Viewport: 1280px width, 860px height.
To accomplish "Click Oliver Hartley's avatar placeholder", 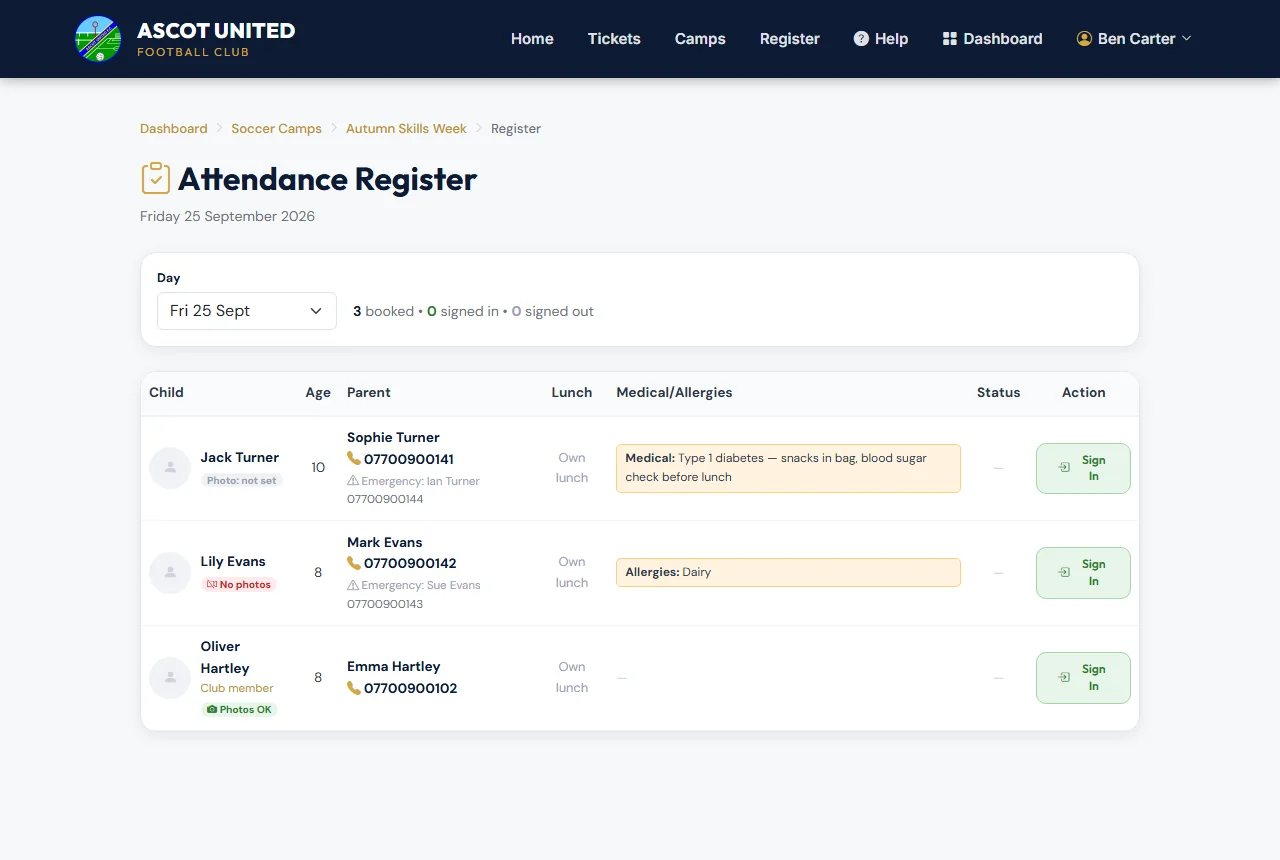I will pos(170,678).
